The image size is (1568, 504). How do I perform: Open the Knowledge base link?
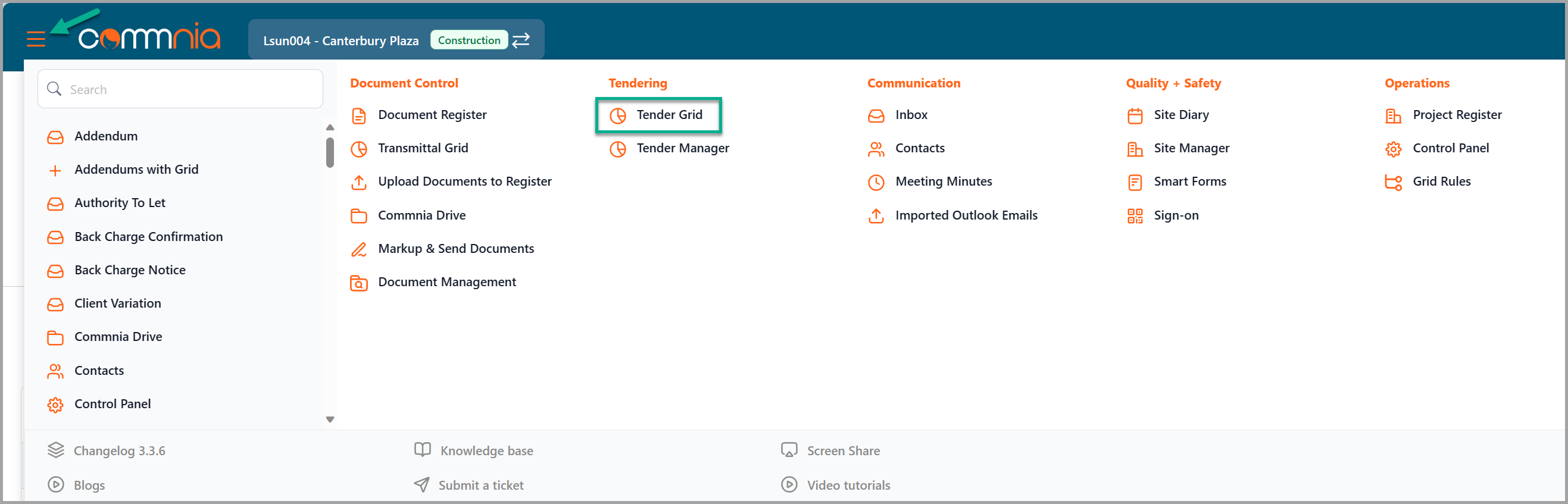pos(486,450)
